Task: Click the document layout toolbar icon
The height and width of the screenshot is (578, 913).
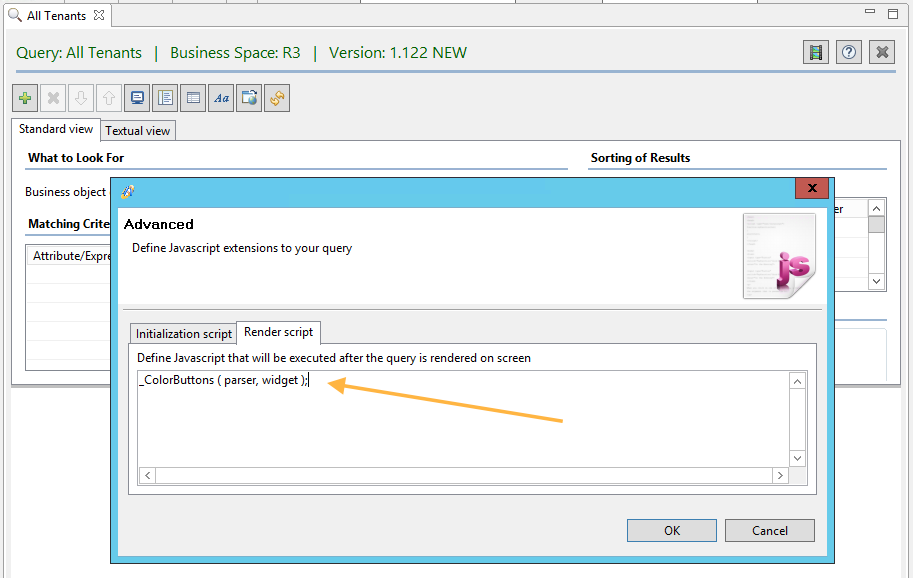Action: point(165,98)
